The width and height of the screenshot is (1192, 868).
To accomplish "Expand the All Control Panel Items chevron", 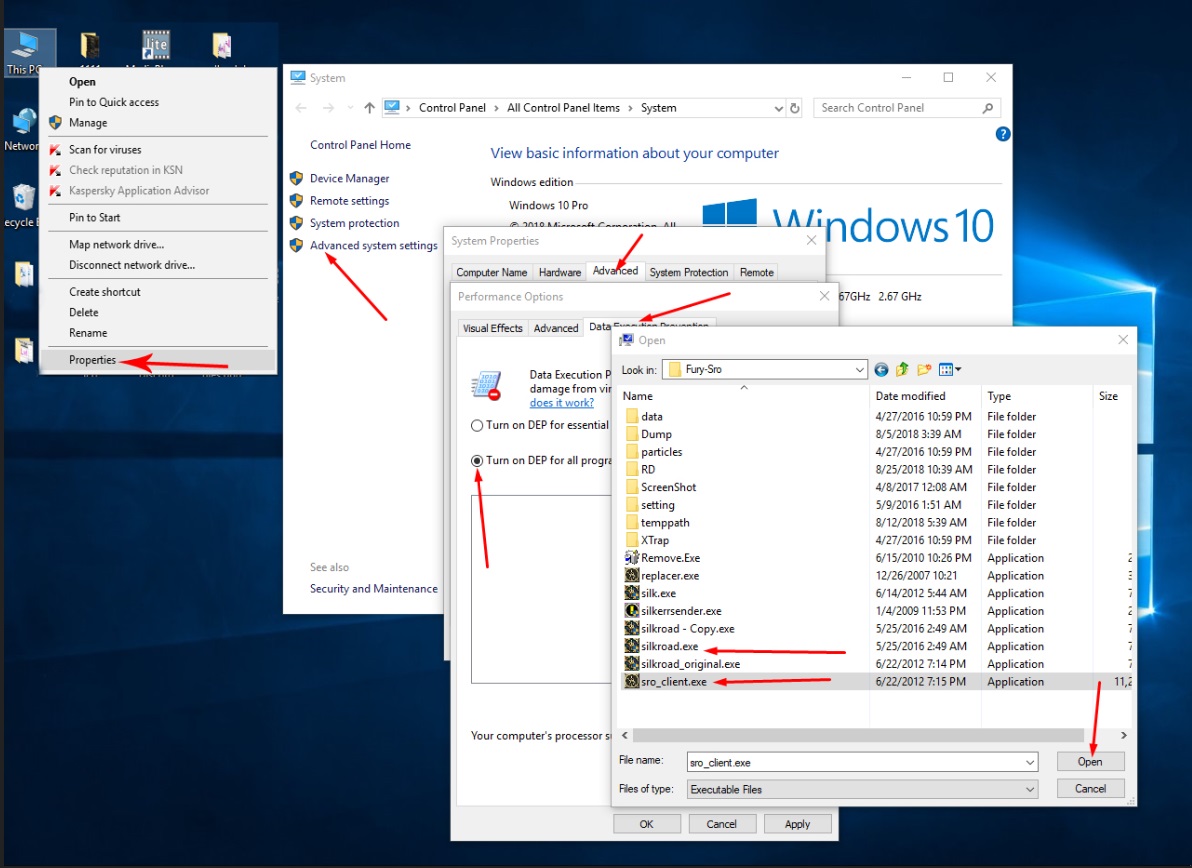I will click(x=630, y=108).
